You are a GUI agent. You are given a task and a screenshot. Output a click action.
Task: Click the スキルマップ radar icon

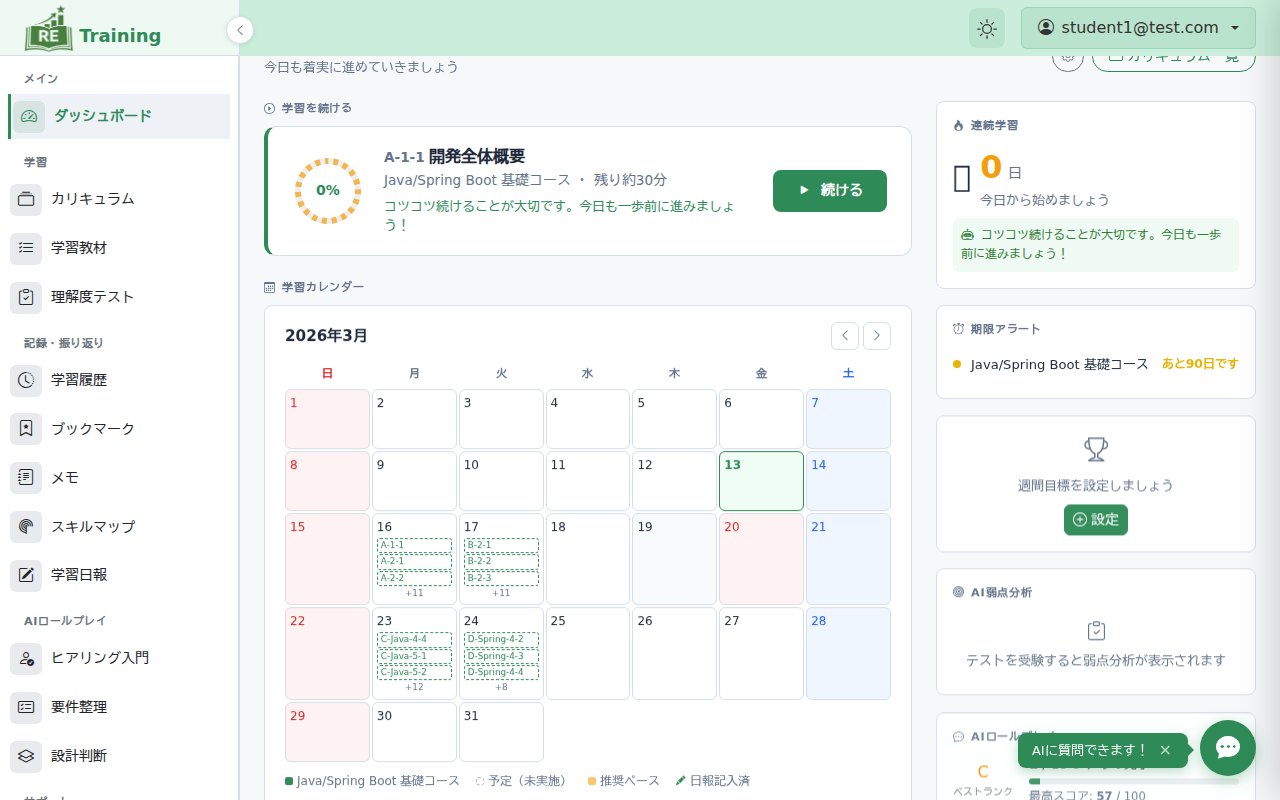[26, 527]
